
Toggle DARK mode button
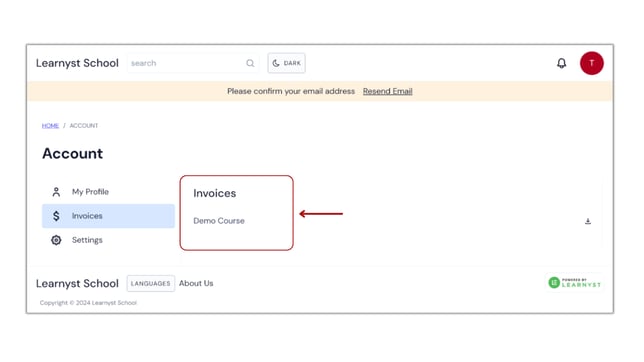point(286,63)
